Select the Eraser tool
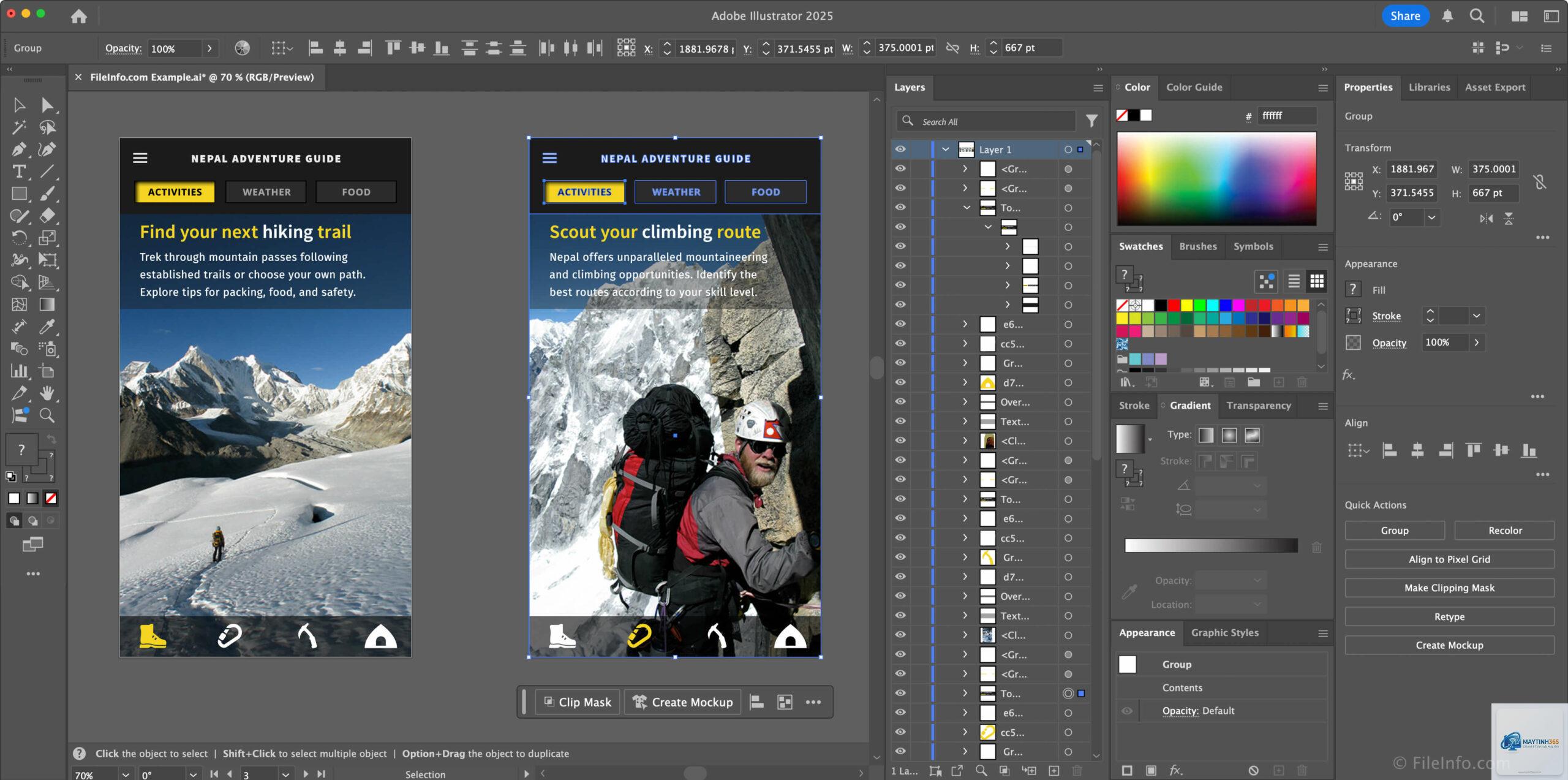The image size is (1568, 780). [x=47, y=216]
